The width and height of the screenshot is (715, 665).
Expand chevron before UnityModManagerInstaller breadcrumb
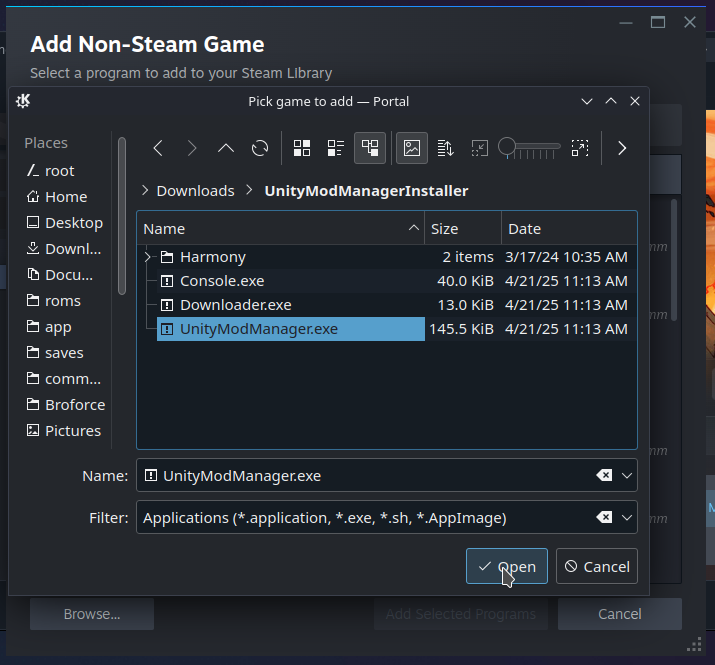tap(249, 190)
